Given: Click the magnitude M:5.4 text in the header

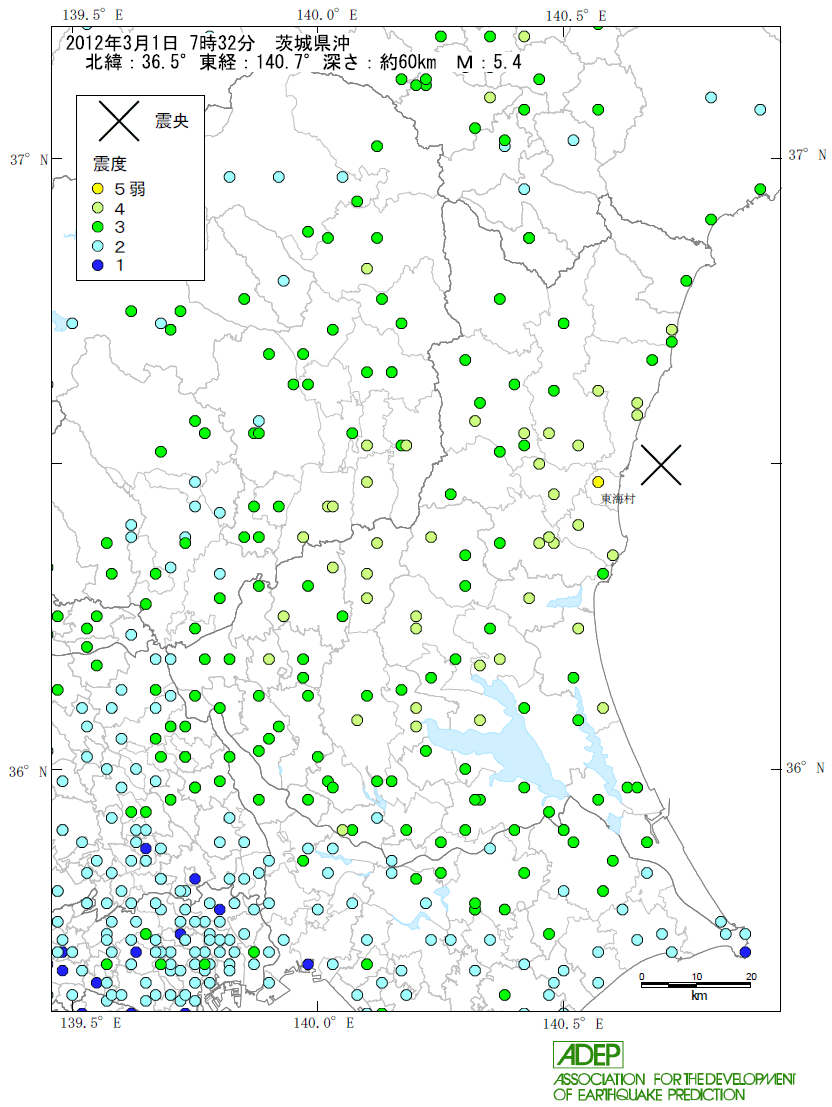Looking at the screenshot, I should 488,62.
